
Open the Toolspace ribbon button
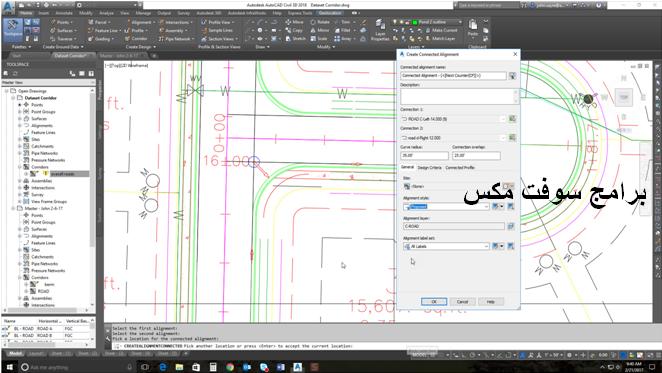pos(13,29)
